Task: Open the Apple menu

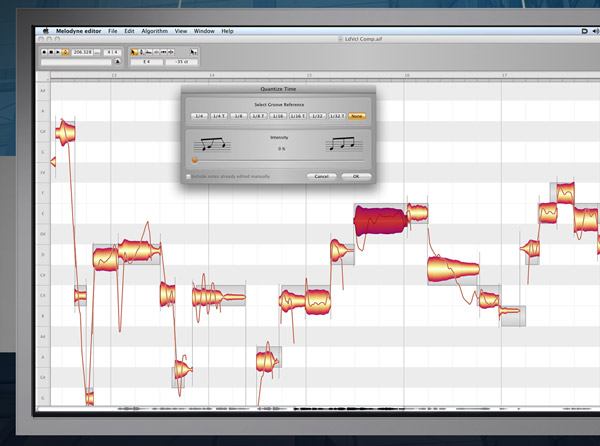Action: (x=46, y=31)
